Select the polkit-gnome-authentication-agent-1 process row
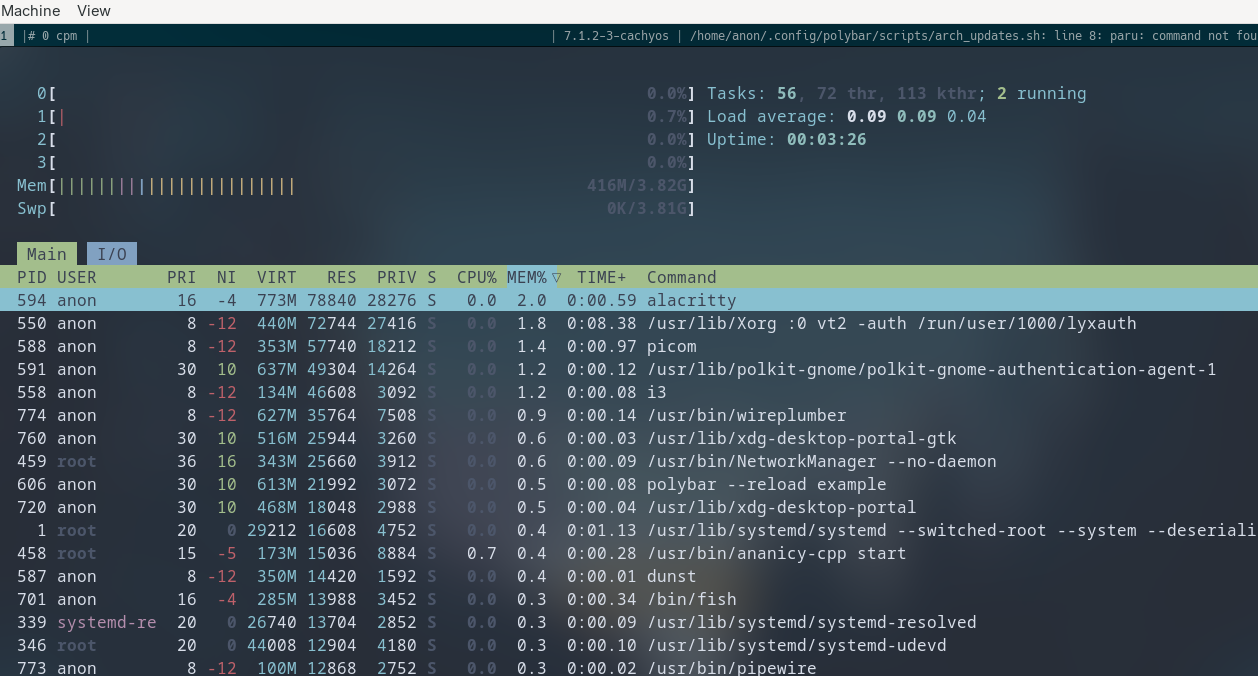The height and width of the screenshot is (676, 1258). (629, 369)
